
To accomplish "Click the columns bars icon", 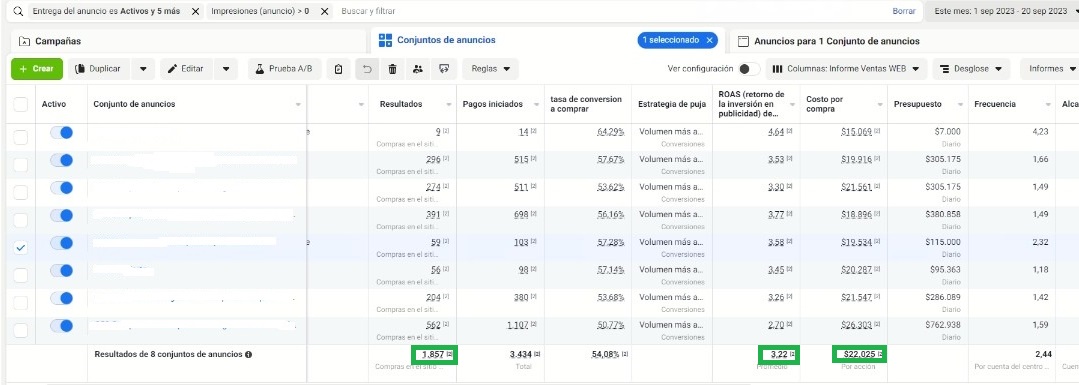I will [x=778, y=69].
